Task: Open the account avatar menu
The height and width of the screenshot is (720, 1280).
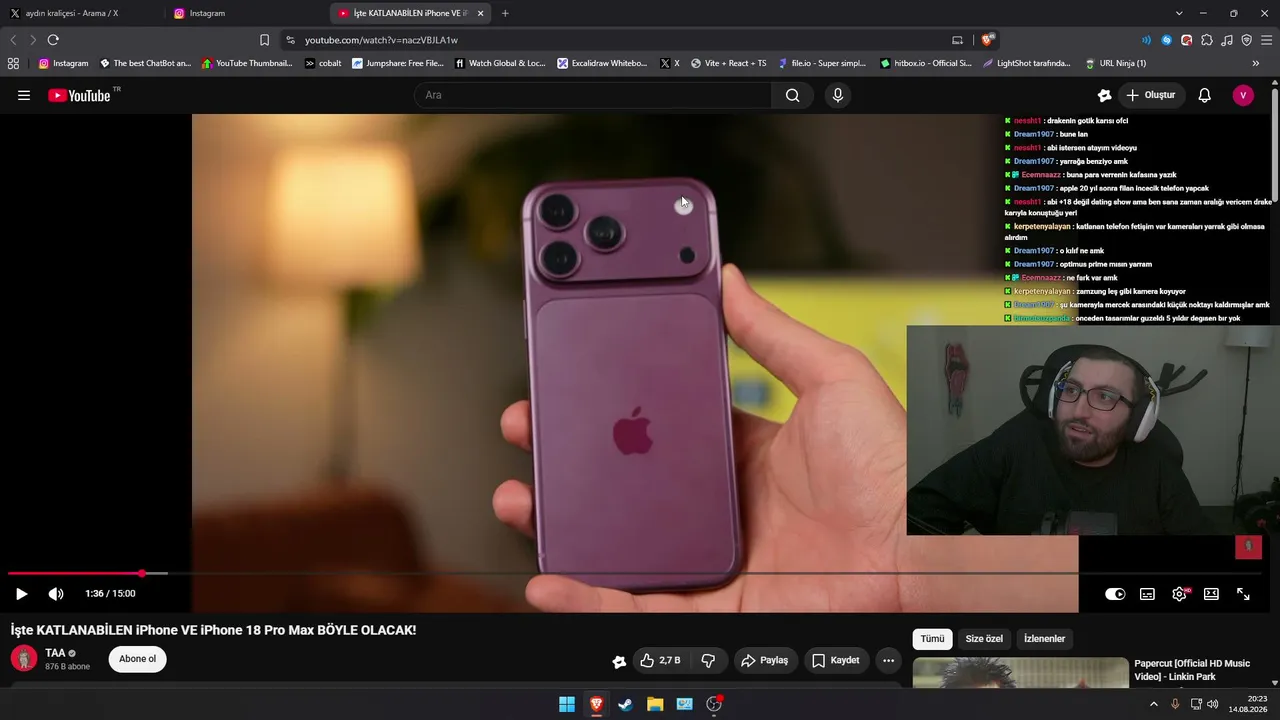Action: 1243,95
